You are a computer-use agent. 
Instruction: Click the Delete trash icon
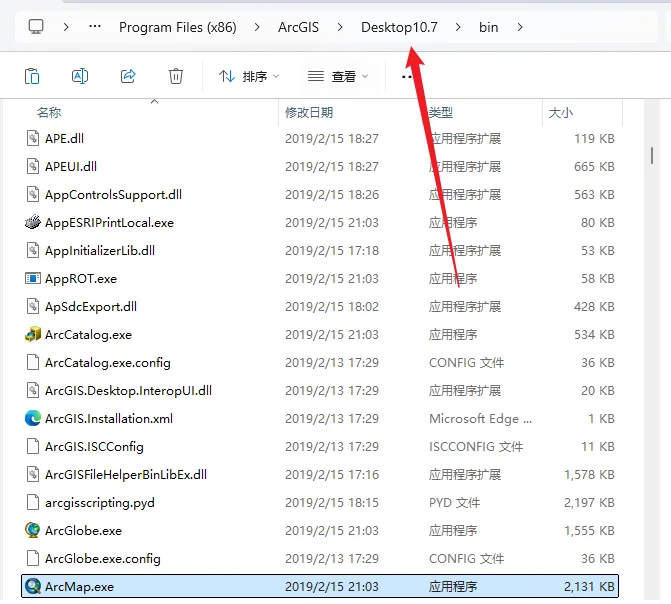pos(175,76)
